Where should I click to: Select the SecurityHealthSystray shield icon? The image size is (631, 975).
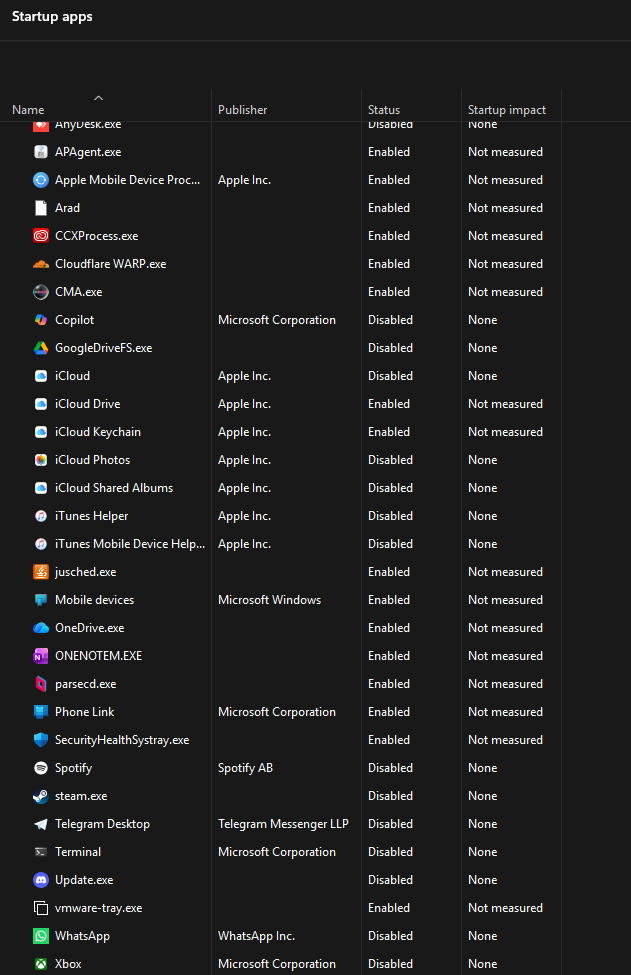coord(41,739)
